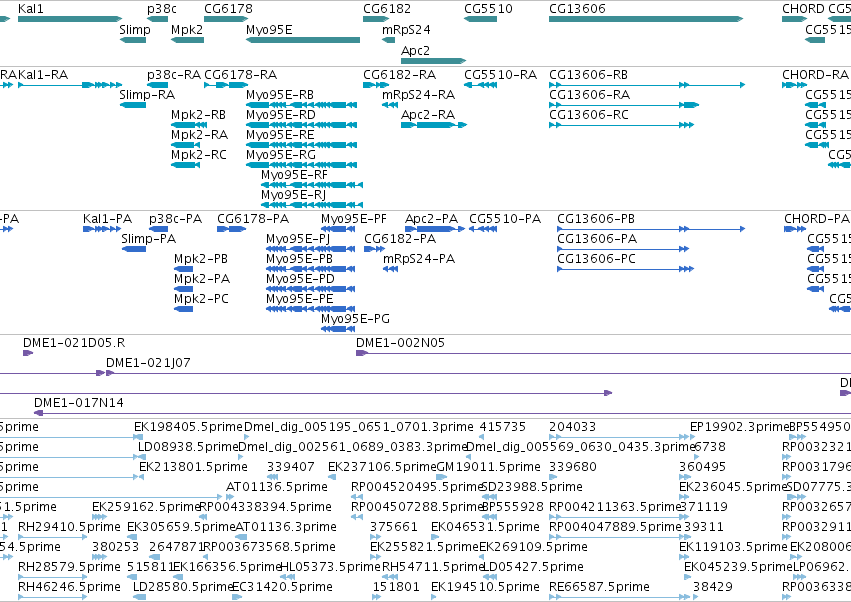Open the Slimp-PA protein label
Image resolution: width=851 pixels, height=602 pixels.
point(149,239)
